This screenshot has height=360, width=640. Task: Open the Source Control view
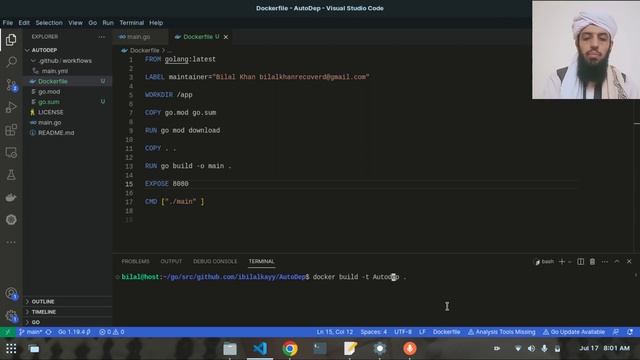coord(11,85)
